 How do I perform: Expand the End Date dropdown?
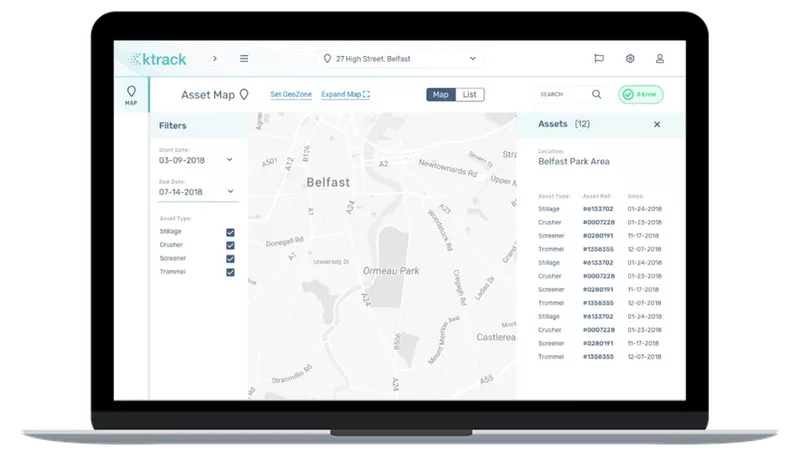230,191
